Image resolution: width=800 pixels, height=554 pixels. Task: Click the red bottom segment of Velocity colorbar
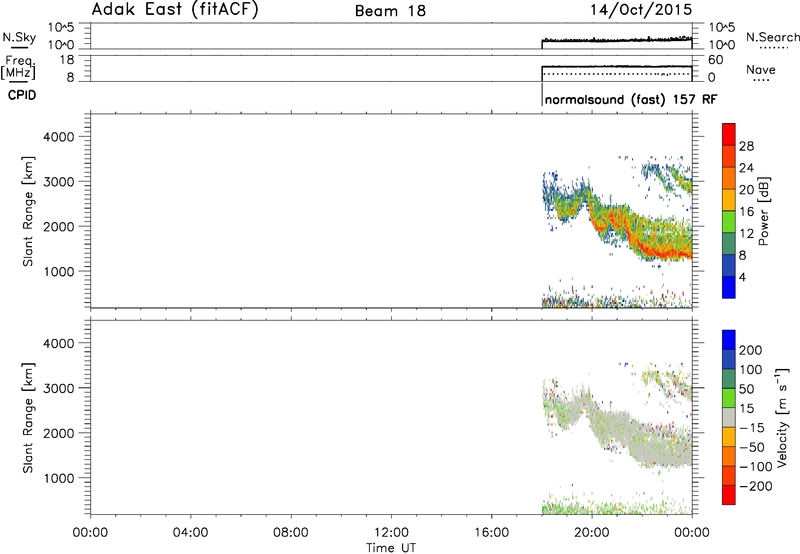point(729,495)
